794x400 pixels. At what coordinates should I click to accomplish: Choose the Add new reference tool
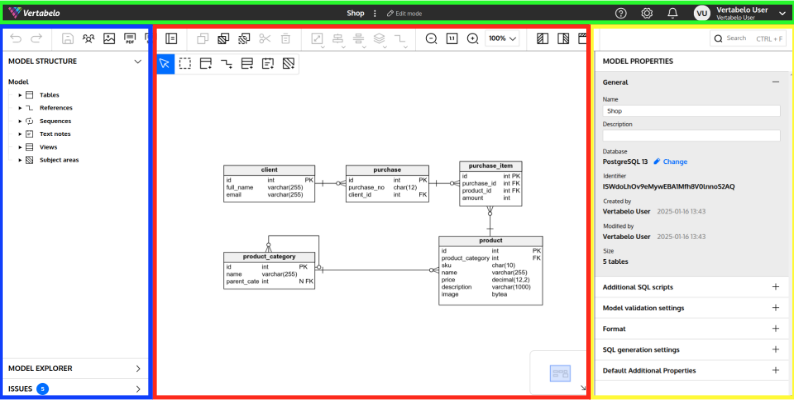pyautogui.click(x=226, y=64)
